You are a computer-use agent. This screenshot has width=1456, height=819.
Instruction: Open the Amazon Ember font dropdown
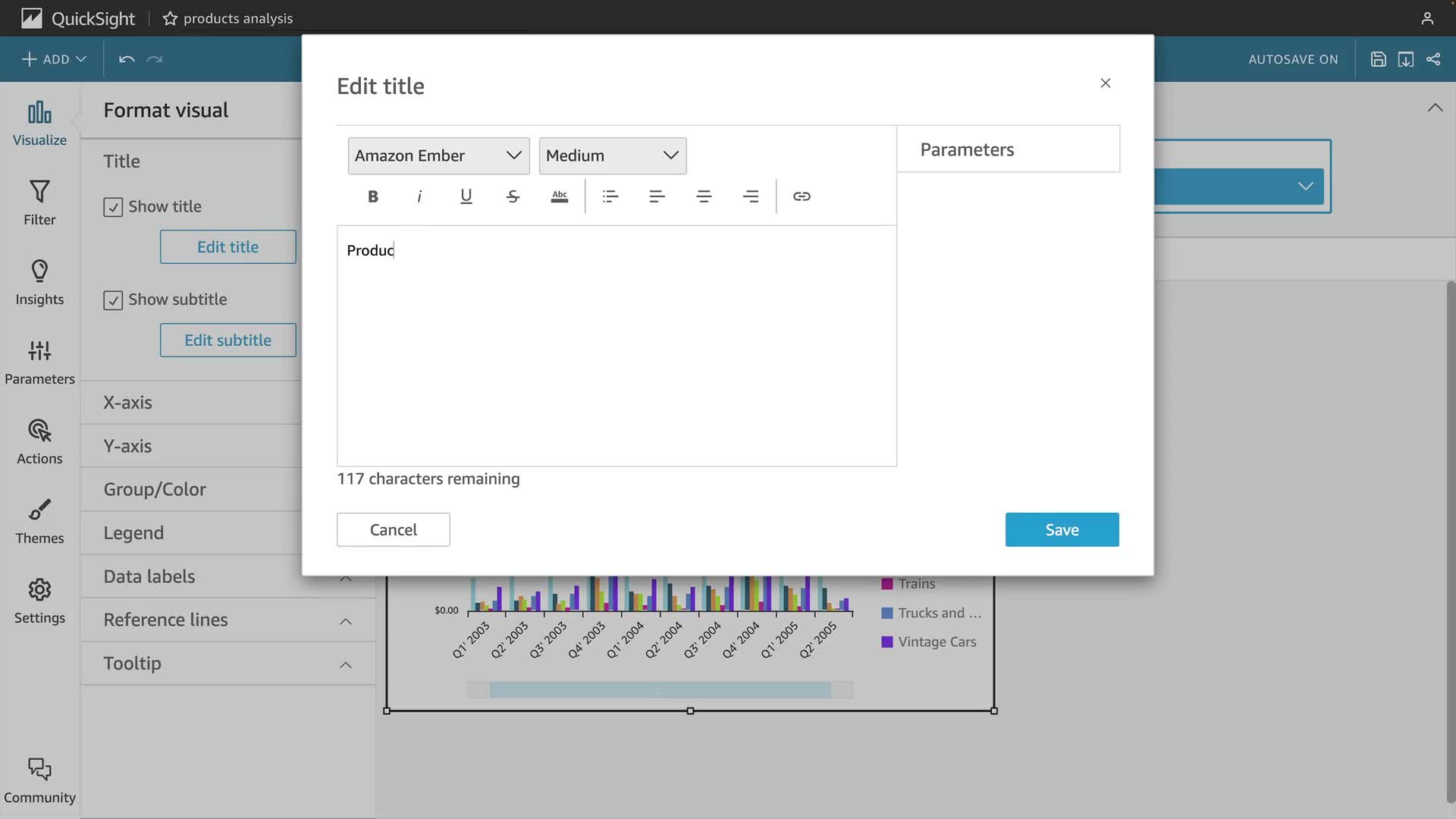pyautogui.click(x=438, y=155)
